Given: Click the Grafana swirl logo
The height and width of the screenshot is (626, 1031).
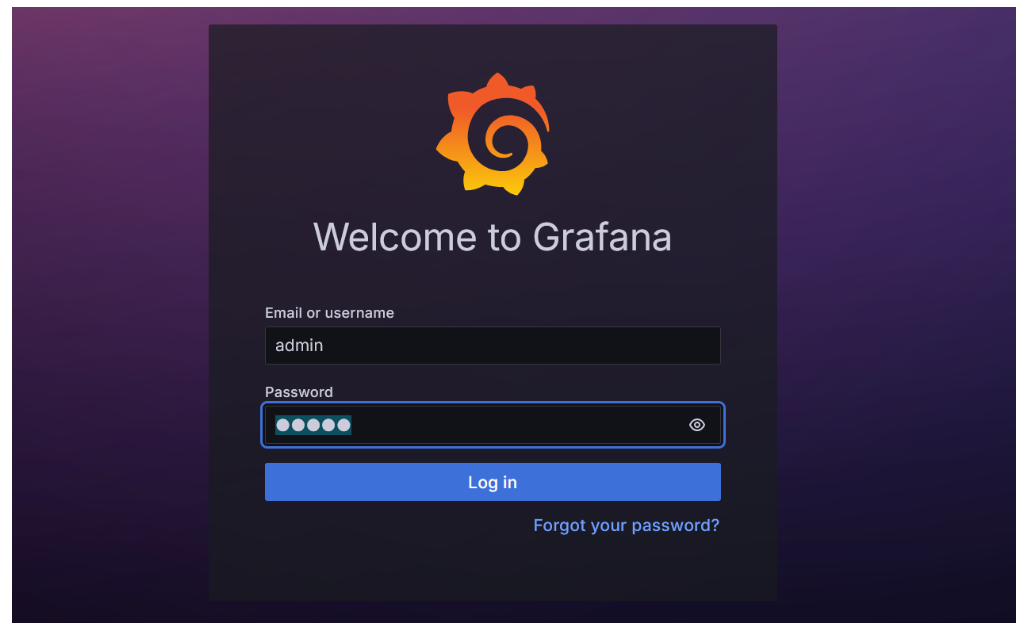Looking at the screenshot, I should (x=492, y=134).
